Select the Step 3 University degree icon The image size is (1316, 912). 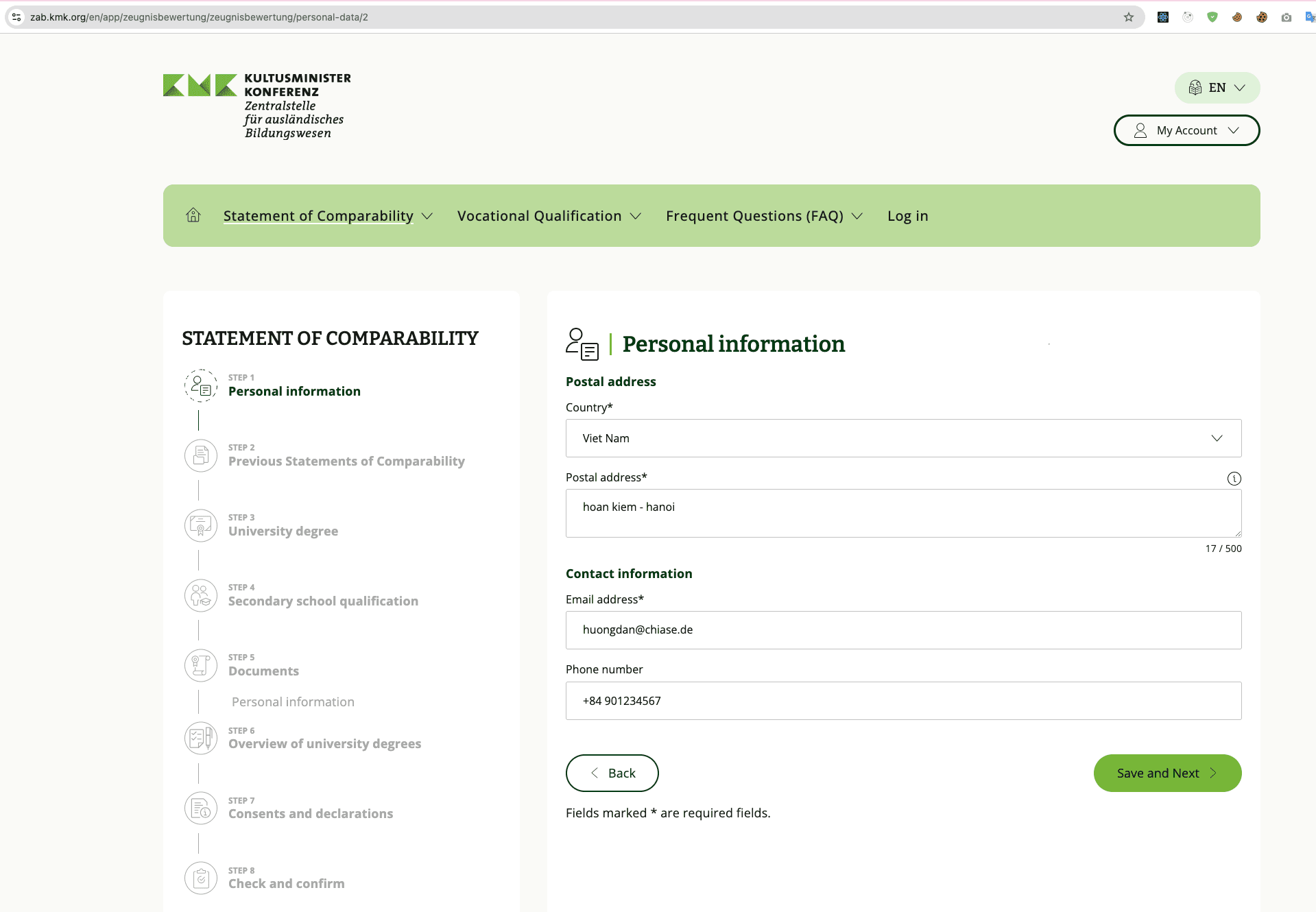(x=200, y=525)
